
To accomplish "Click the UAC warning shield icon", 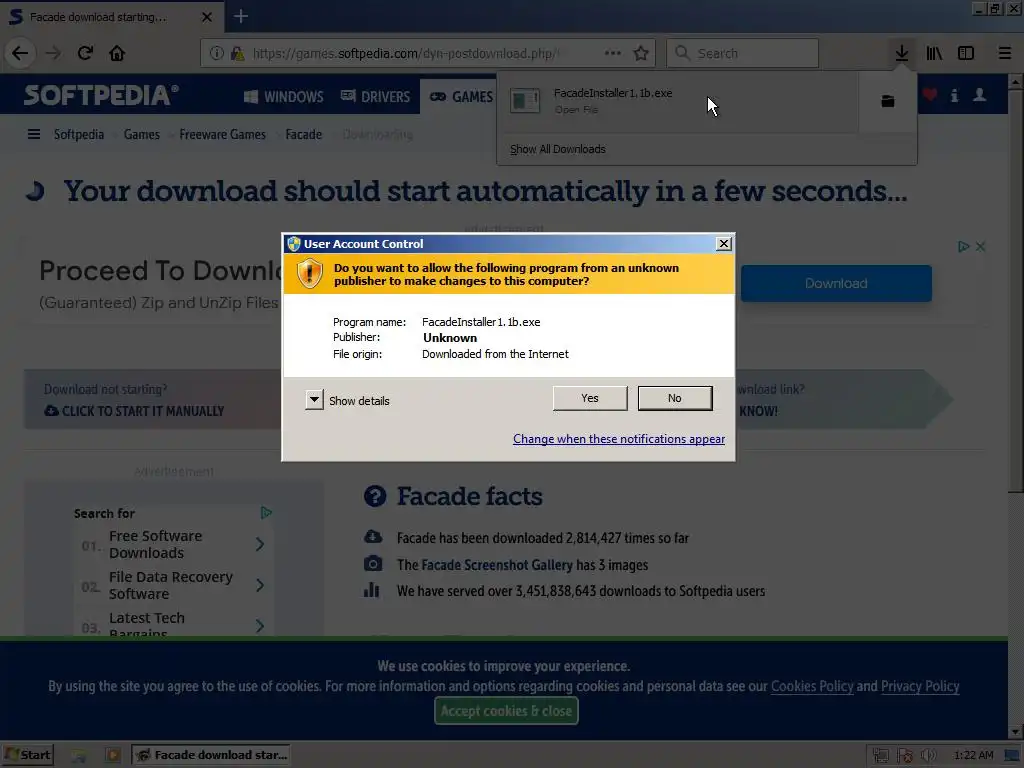I will [x=310, y=273].
